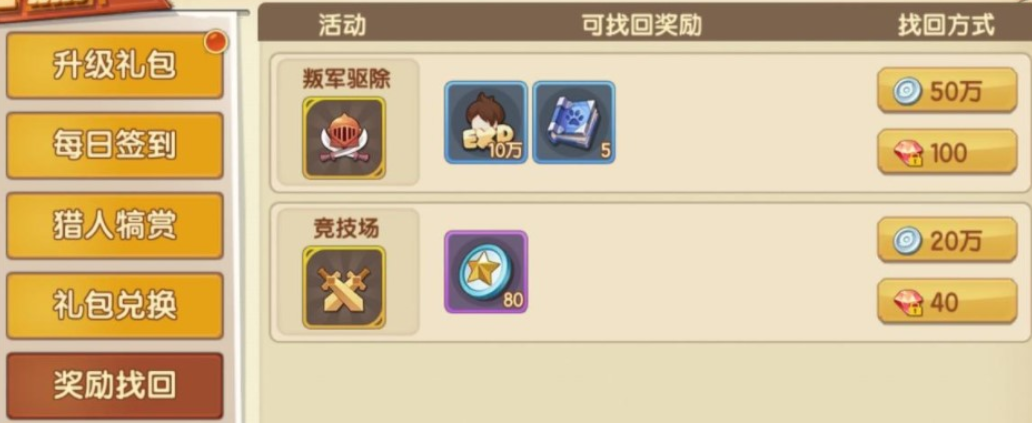1032x423 pixels.
Task: Click the 叛军驱除 helmet icon
Action: 344,138
